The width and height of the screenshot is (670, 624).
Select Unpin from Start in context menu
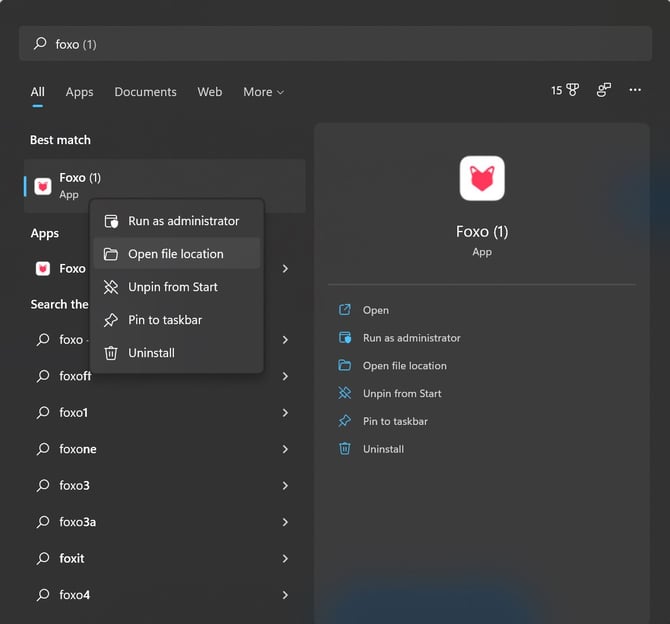point(176,287)
